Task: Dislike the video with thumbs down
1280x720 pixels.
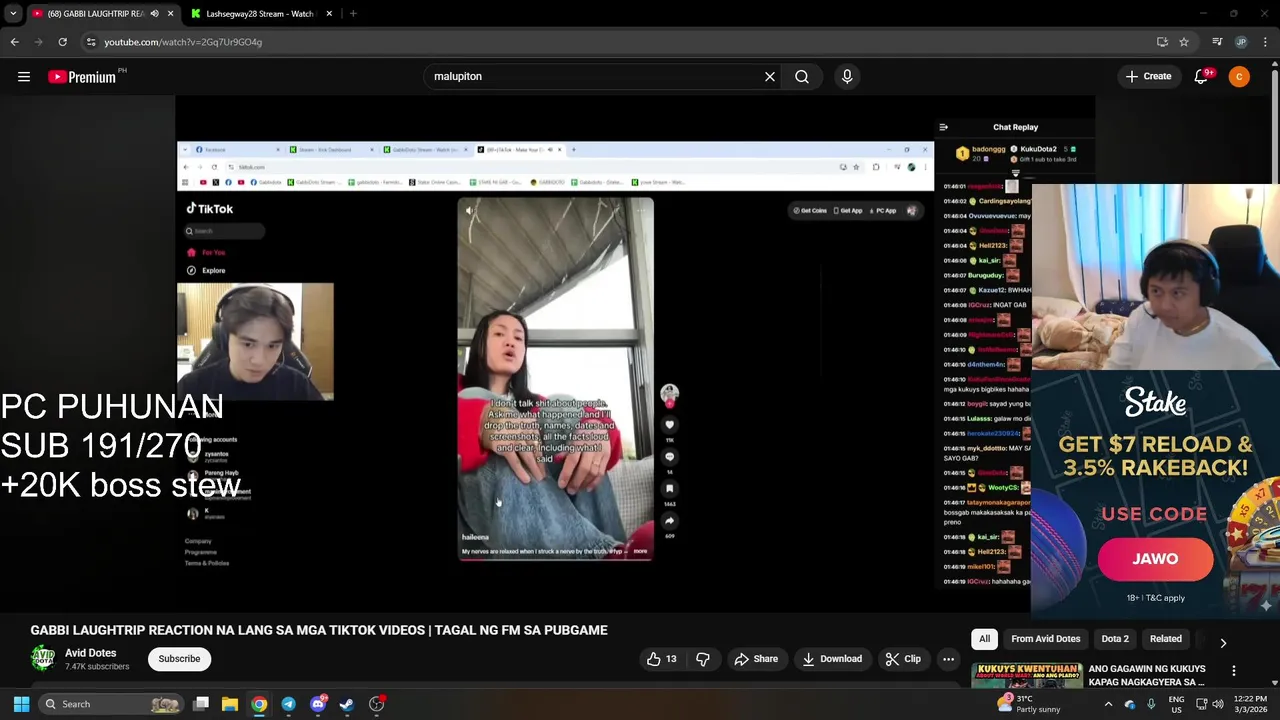Action: [703, 659]
